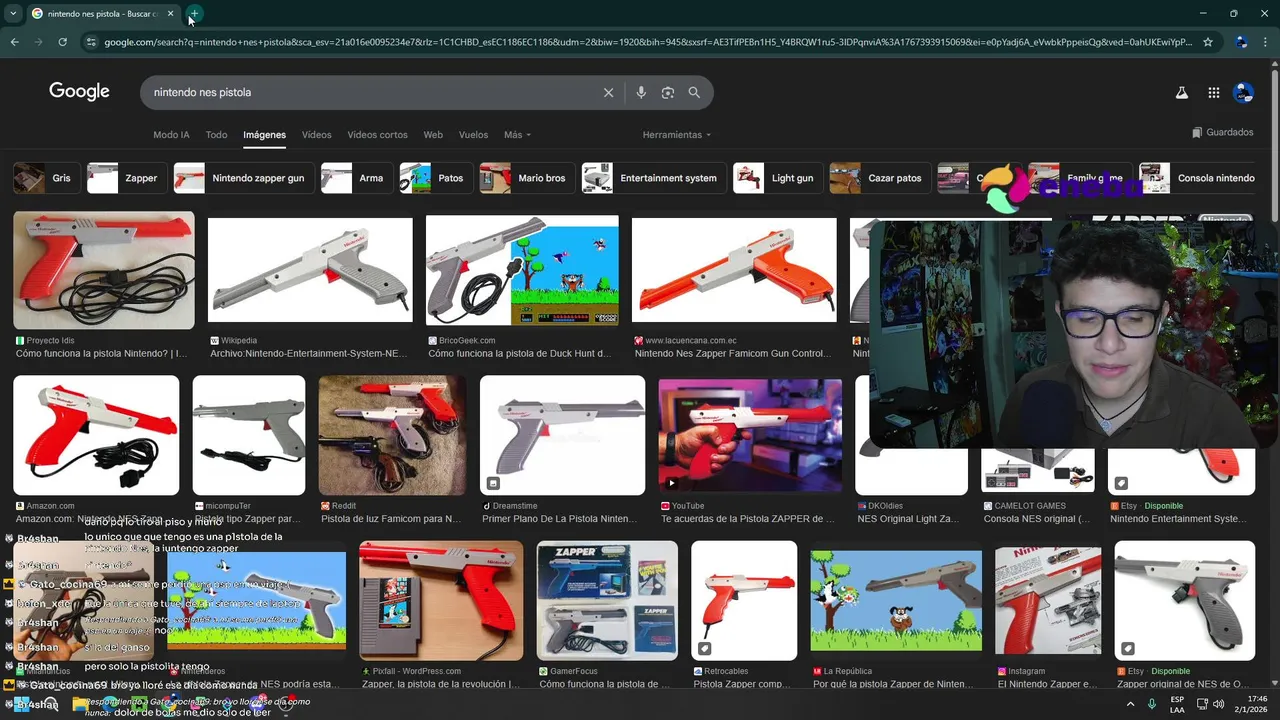Open Instagram Nintendo Zapper image
This screenshot has height=720, width=1280.
point(1048,601)
